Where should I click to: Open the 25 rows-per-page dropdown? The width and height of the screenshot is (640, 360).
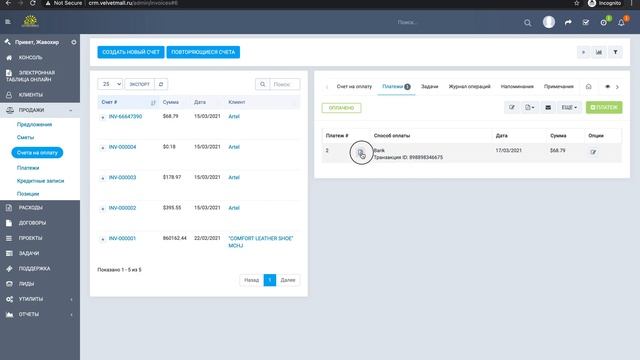pyautogui.click(x=110, y=84)
